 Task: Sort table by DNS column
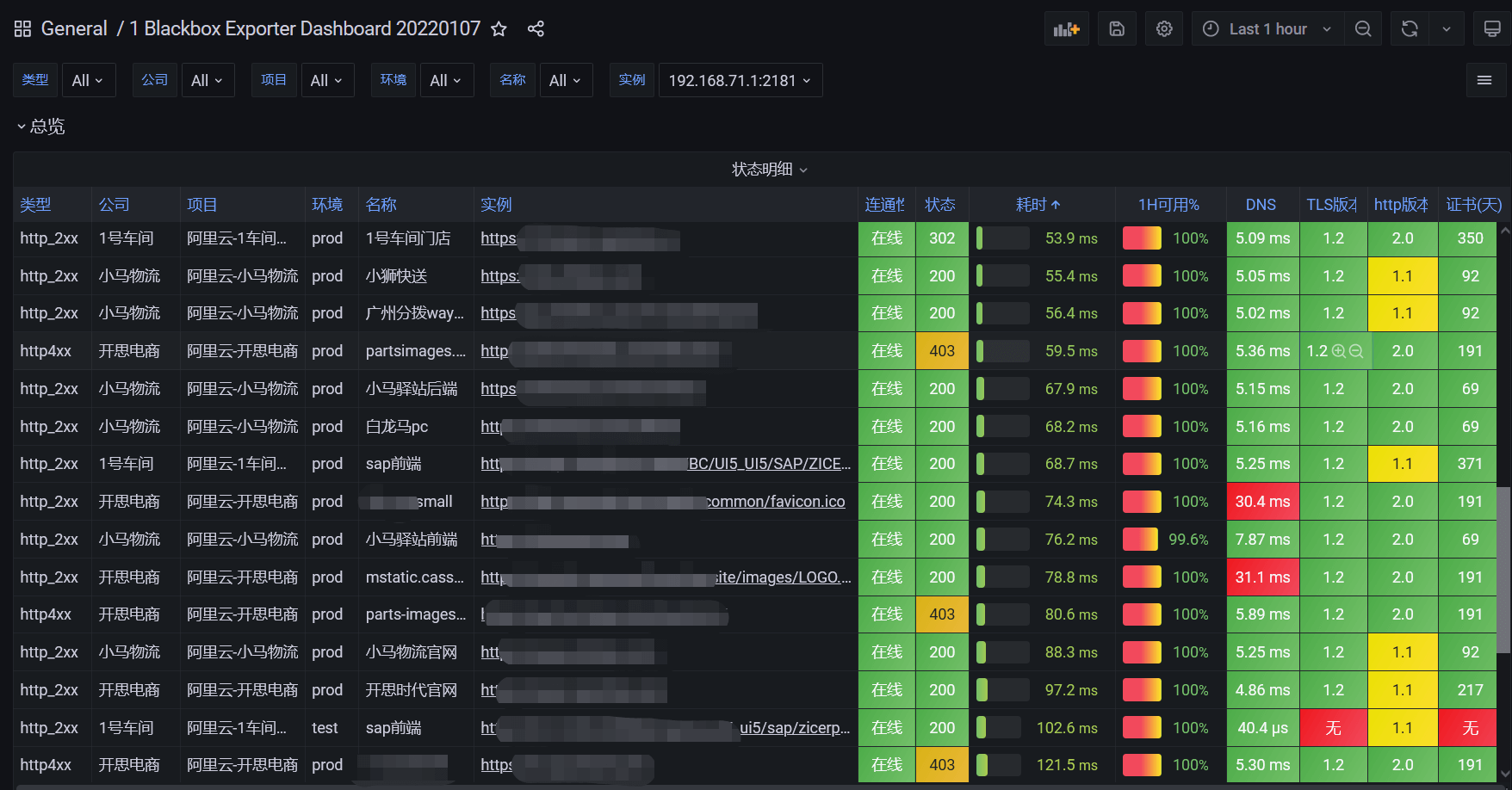click(x=1261, y=205)
